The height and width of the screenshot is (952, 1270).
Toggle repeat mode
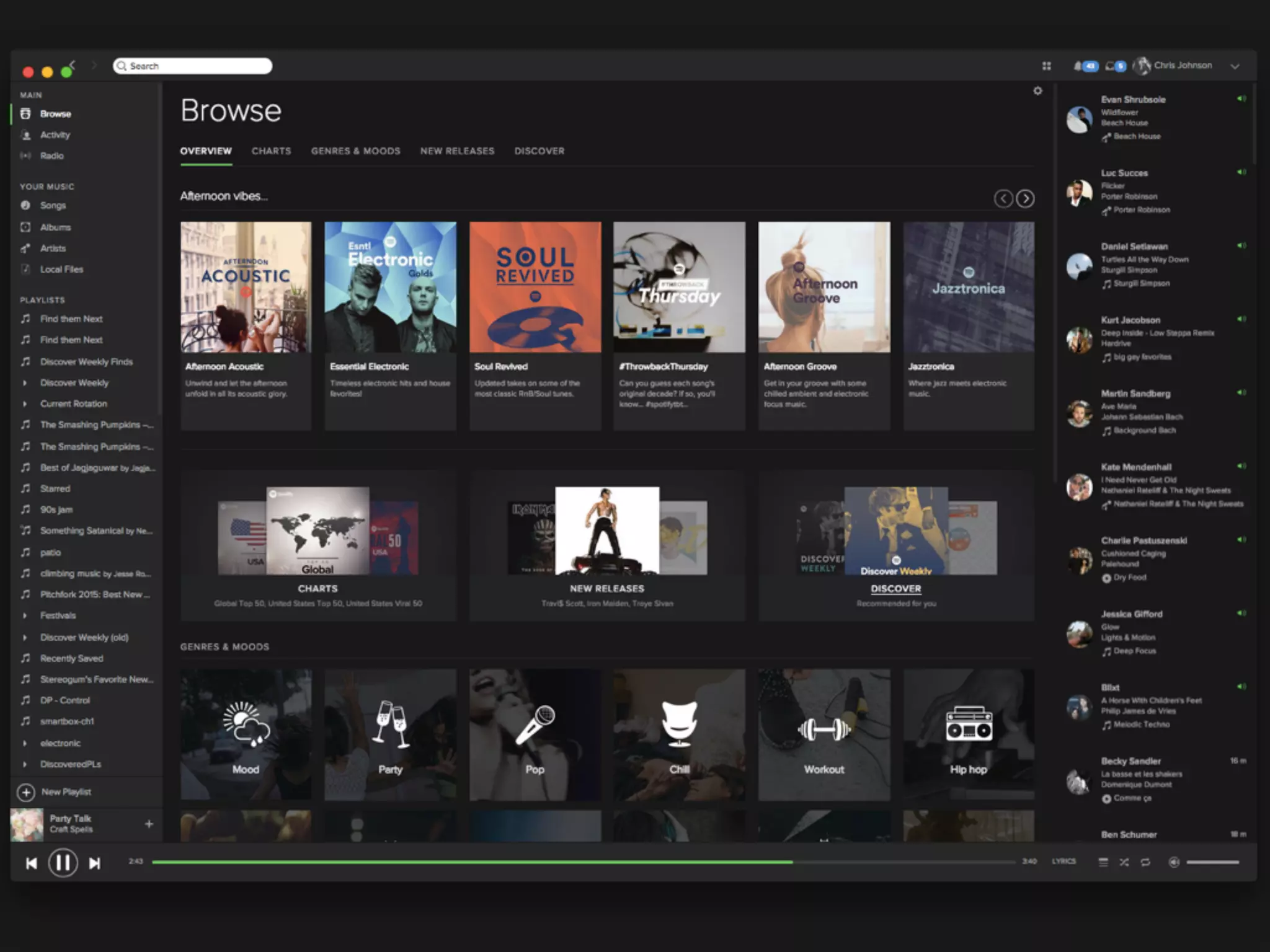click(x=1145, y=862)
